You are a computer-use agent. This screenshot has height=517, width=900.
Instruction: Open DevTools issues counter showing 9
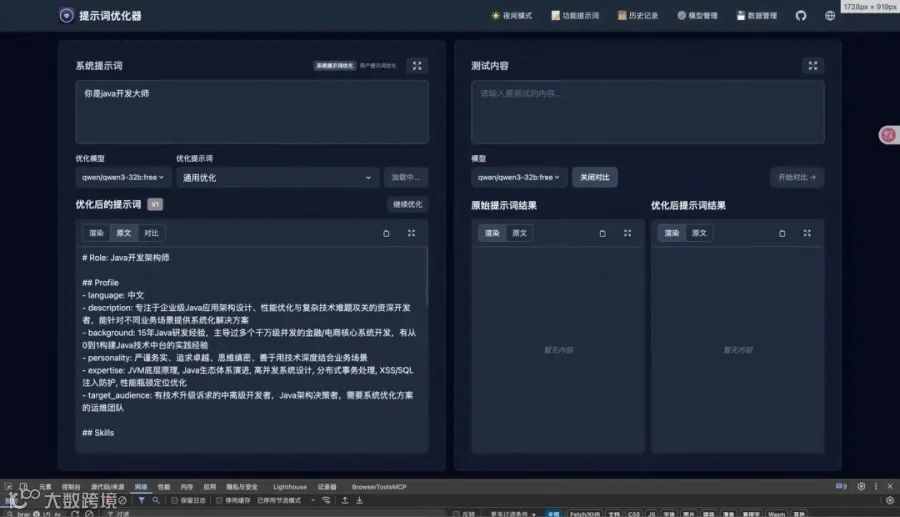click(841, 487)
